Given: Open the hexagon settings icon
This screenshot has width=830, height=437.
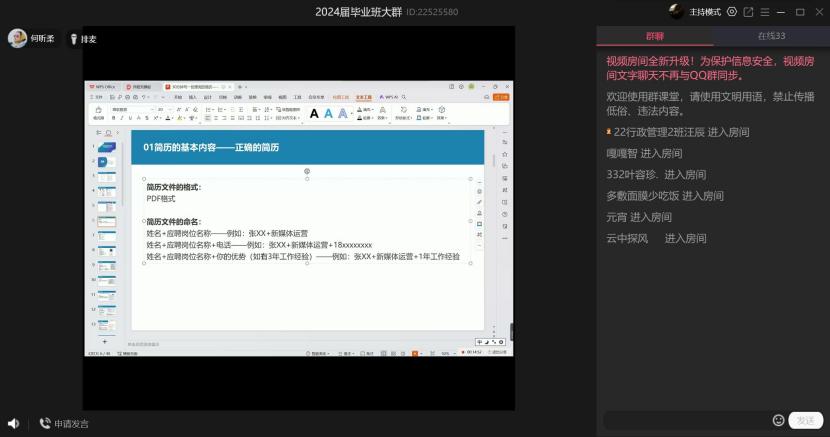Looking at the screenshot, I should pos(732,12).
